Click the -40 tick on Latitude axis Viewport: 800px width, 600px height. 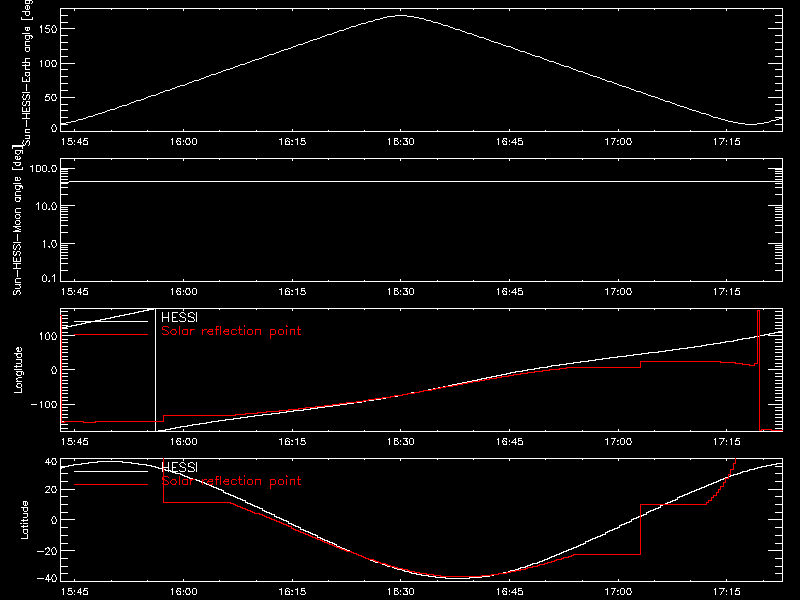tap(47, 579)
